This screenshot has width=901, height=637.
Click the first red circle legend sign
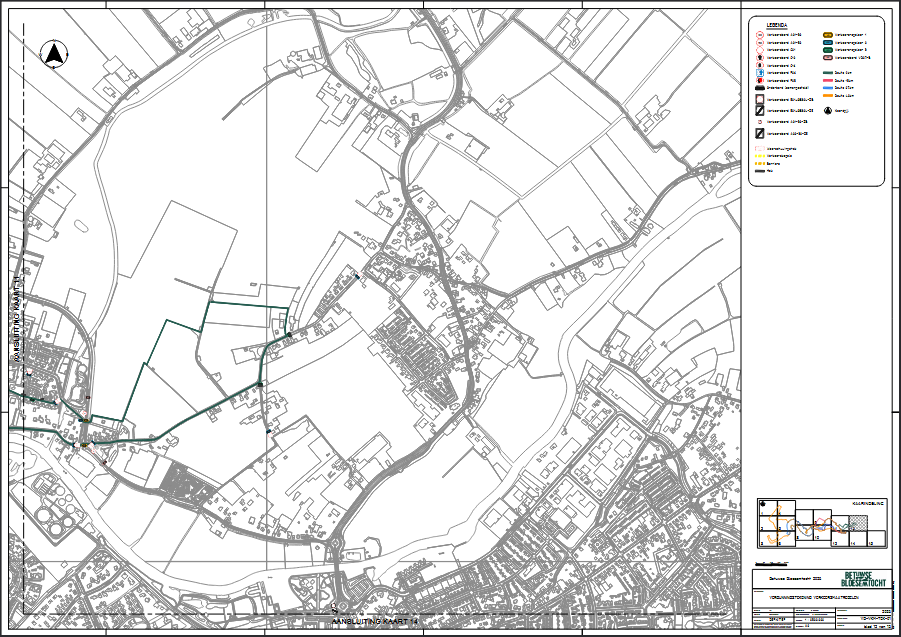(x=760, y=35)
